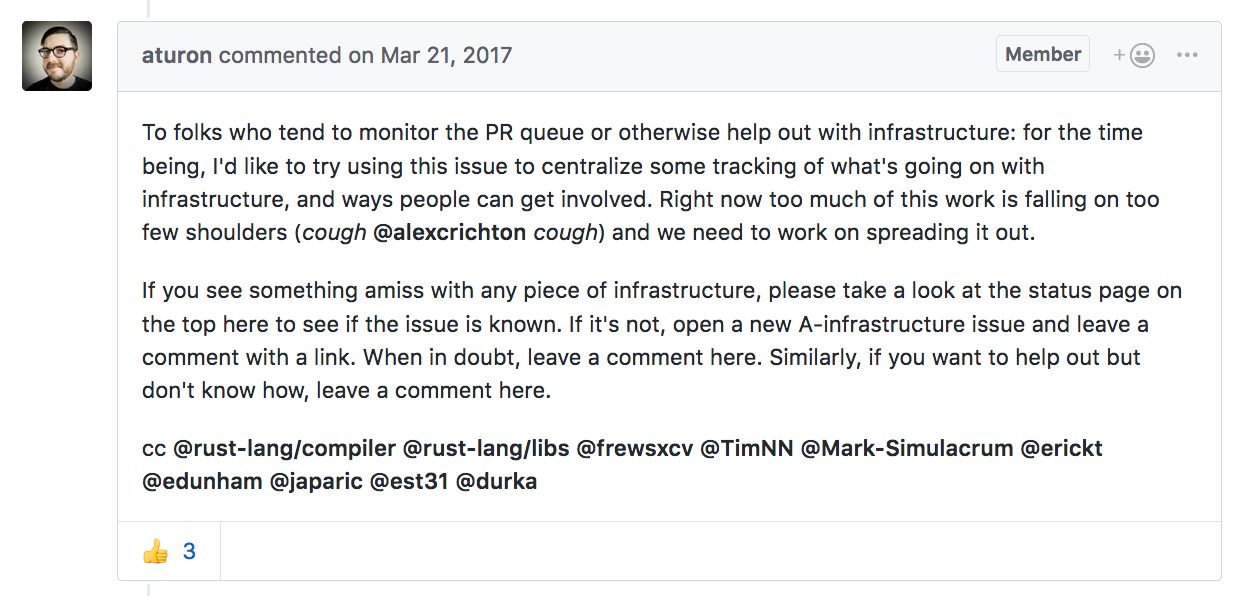
Task: Open aturon's username link
Action: 177,55
